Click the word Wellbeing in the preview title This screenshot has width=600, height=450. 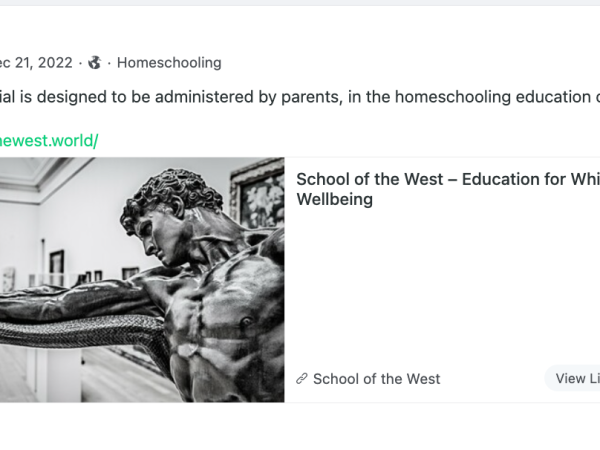pyautogui.click(x=335, y=199)
